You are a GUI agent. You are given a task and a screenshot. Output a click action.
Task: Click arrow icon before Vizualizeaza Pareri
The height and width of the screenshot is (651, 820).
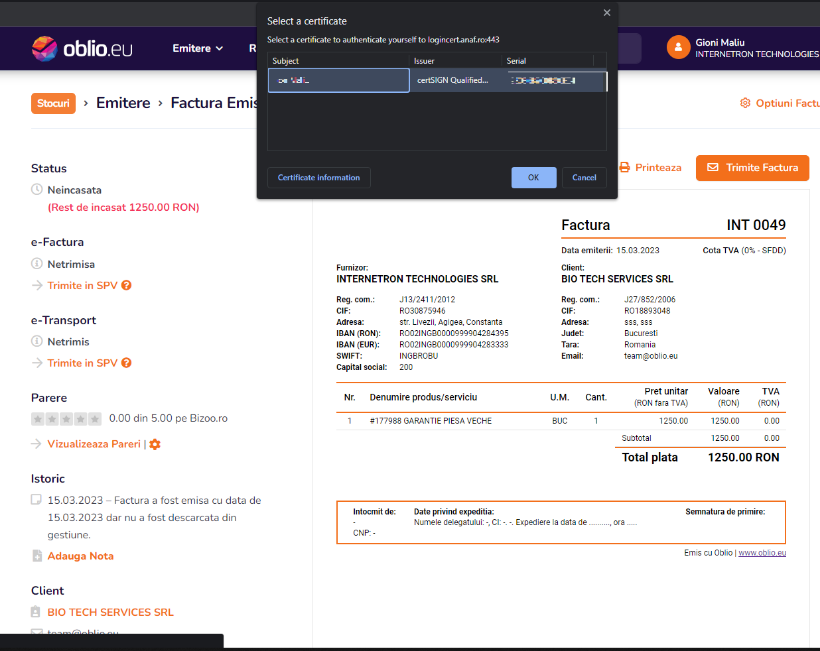37,444
